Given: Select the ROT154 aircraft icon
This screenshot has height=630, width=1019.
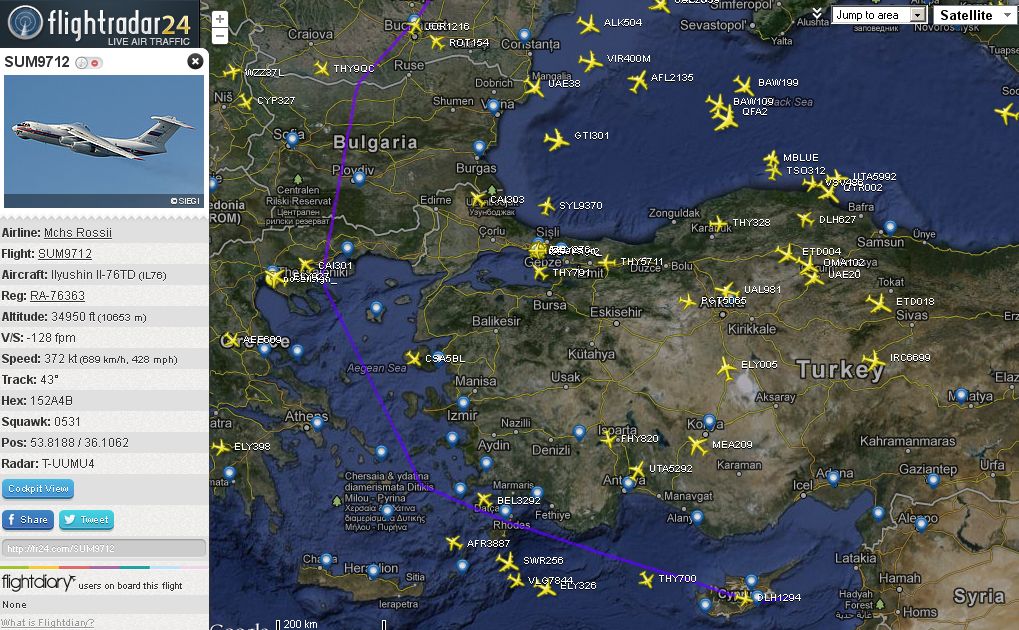Looking at the screenshot, I should pos(437,43).
